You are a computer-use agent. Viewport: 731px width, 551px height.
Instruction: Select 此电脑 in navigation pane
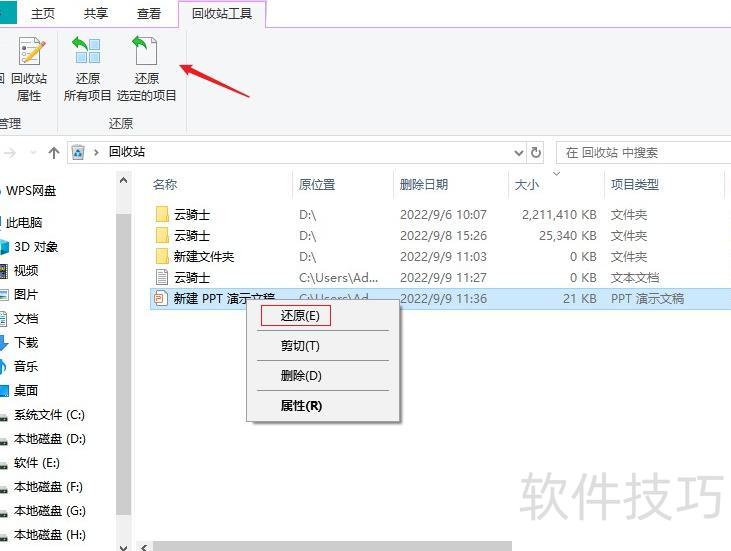[x=24, y=222]
